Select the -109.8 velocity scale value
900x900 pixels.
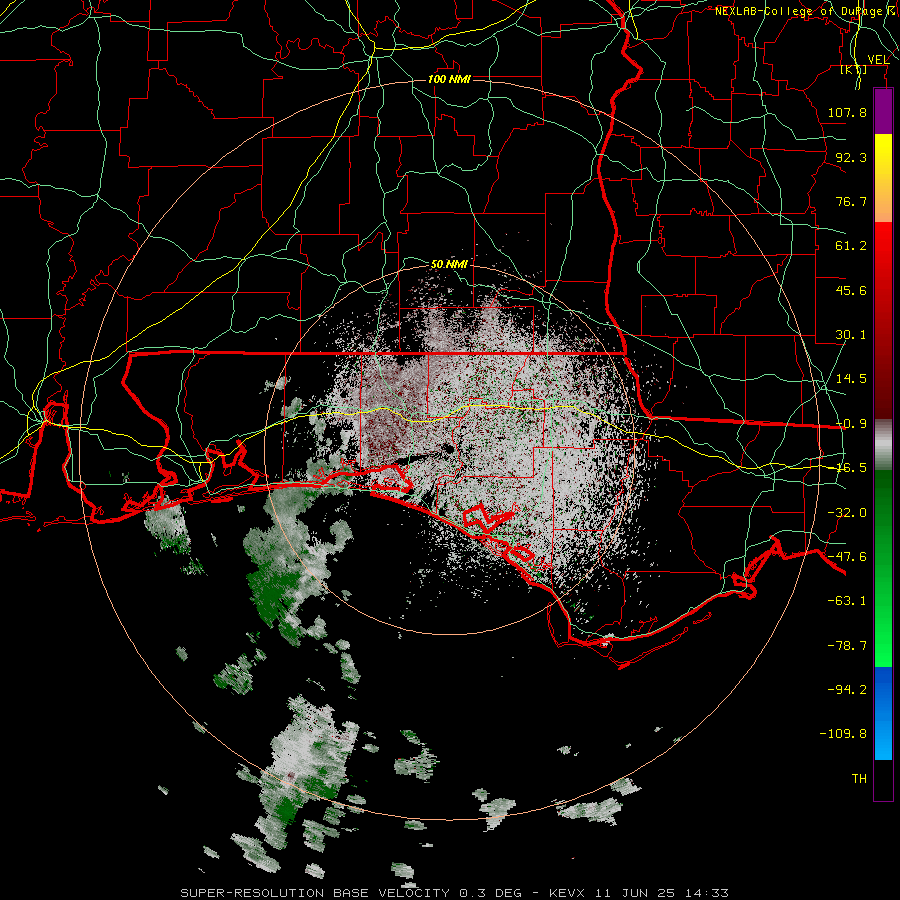[x=843, y=734]
